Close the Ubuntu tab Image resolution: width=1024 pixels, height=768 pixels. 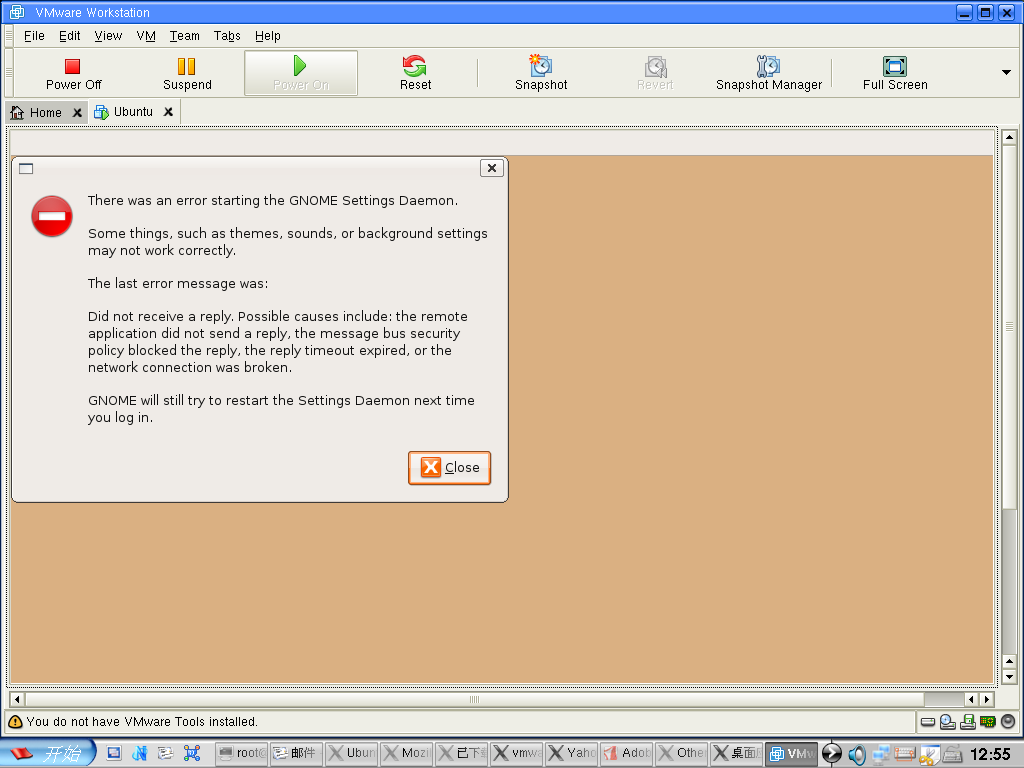(x=168, y=112)
